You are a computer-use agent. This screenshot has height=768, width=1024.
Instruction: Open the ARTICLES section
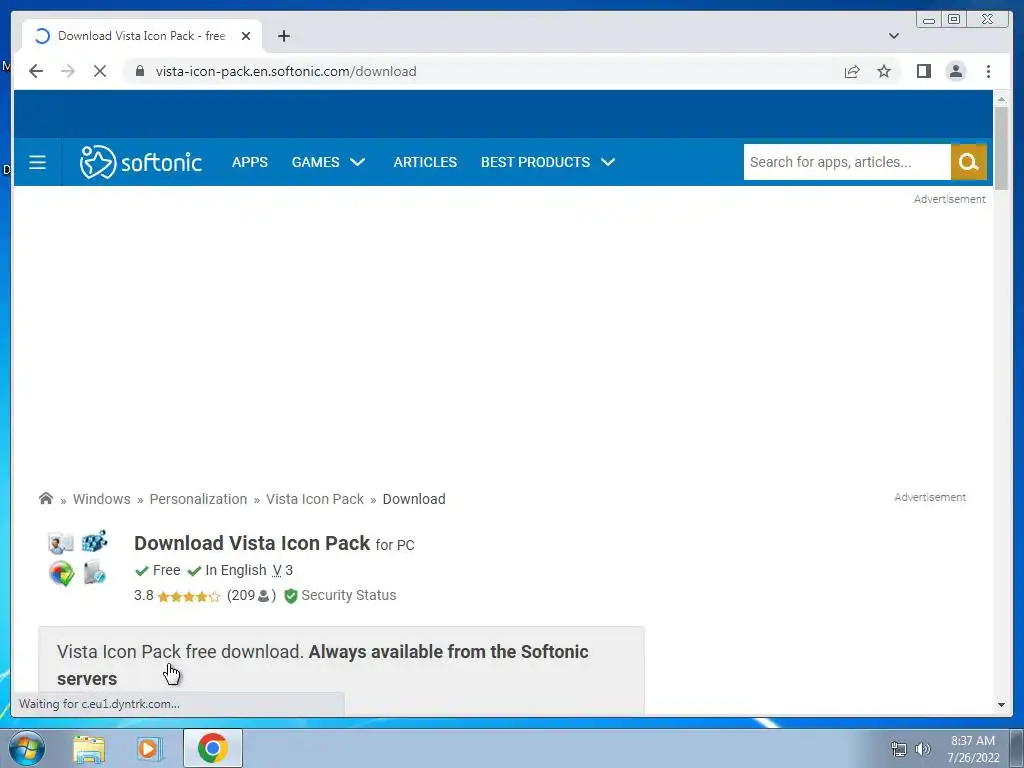point(425,162)
